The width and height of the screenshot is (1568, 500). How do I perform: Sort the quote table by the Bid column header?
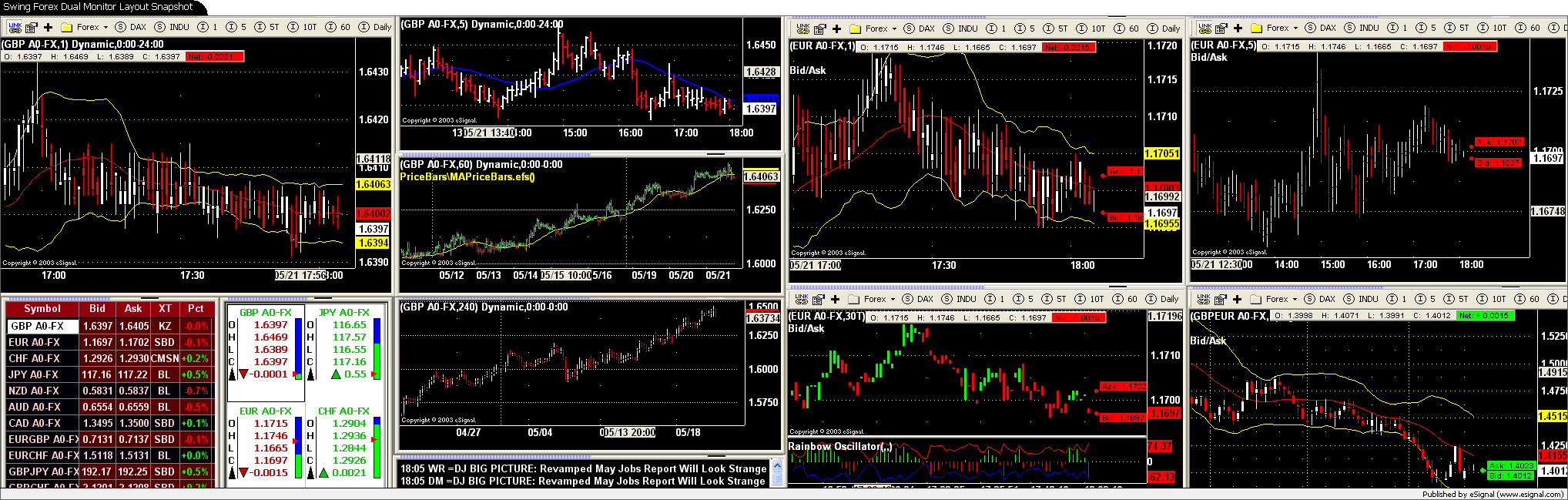pos(98,308)
